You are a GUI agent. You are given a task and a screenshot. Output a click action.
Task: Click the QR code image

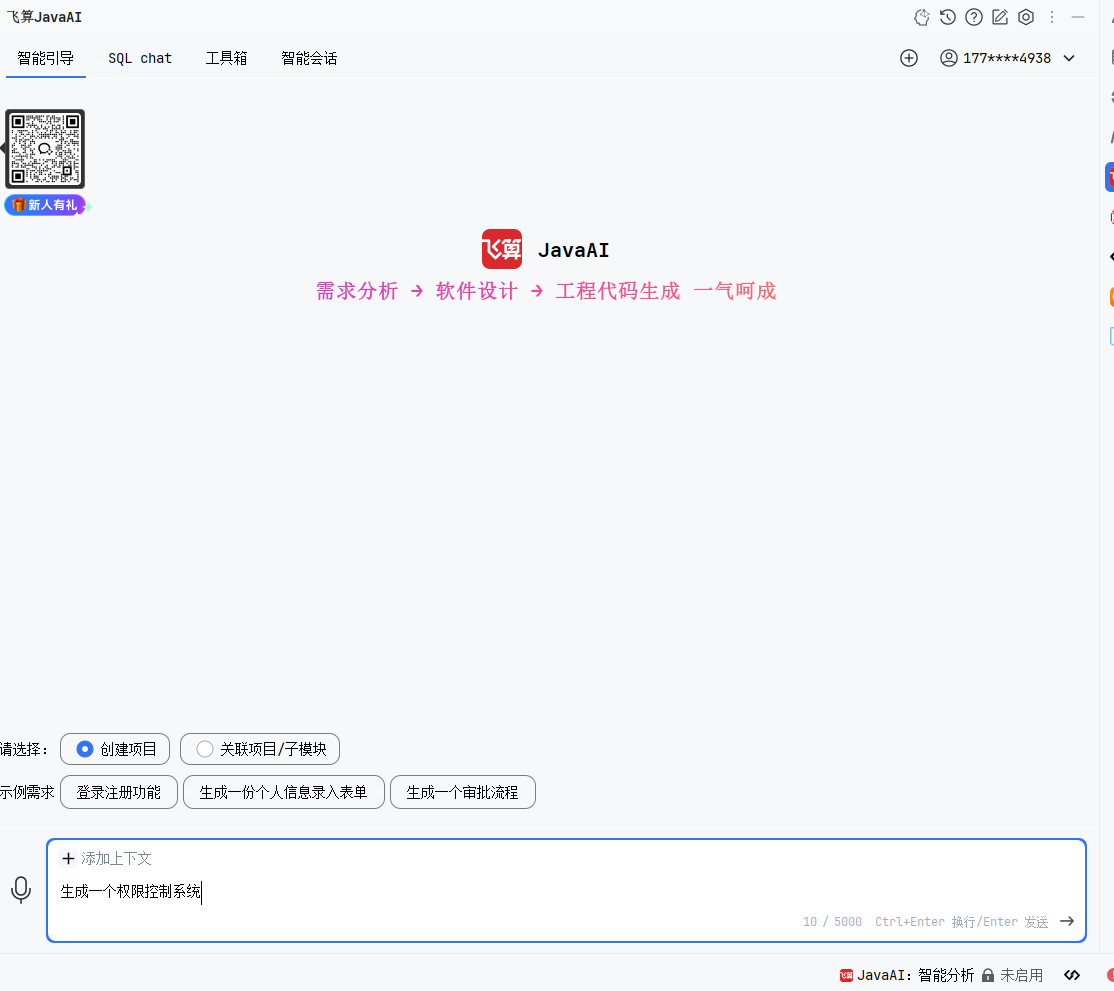(x=45, y=149)
